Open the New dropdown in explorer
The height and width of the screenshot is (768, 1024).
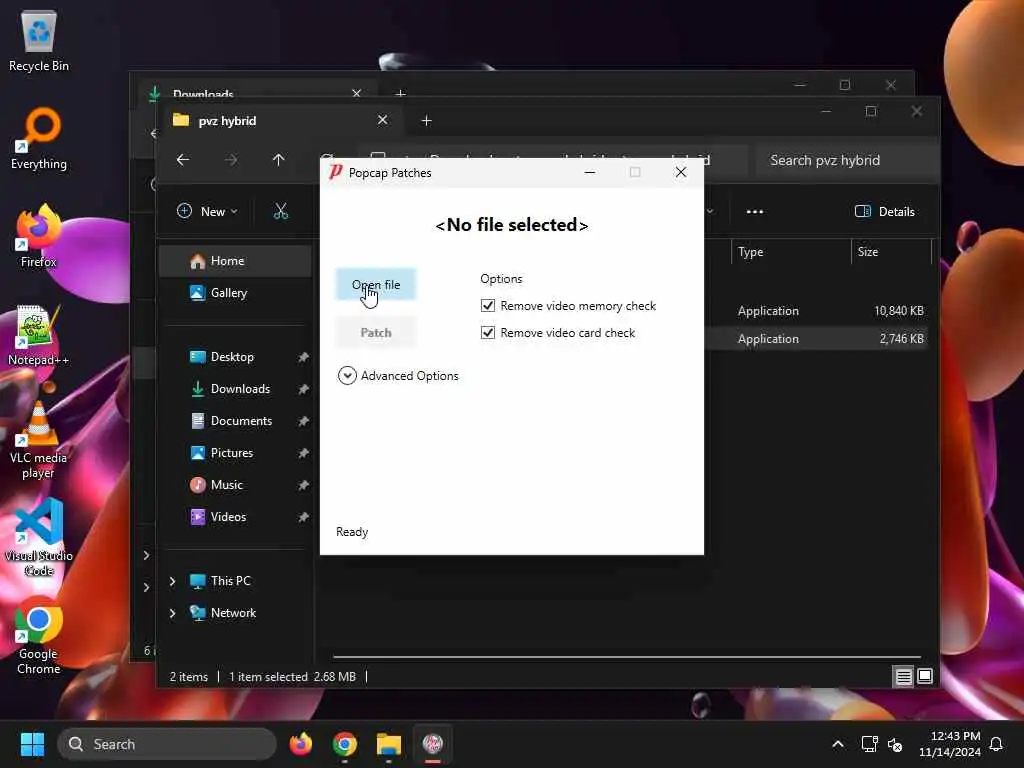(x=207, y=212)
